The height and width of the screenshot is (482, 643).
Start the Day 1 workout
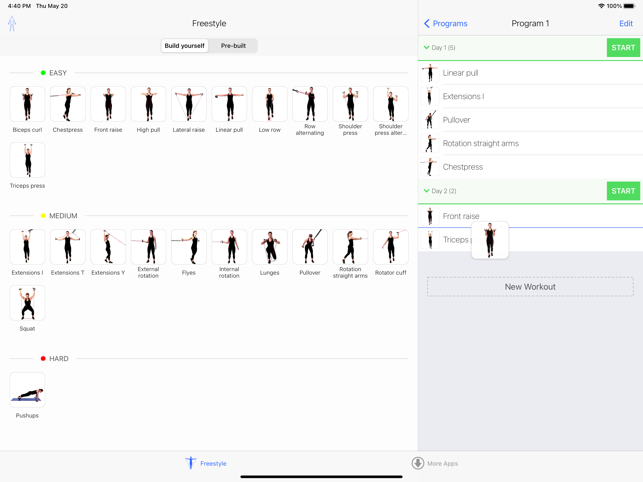pyautogui.click(x=622, y=48)
